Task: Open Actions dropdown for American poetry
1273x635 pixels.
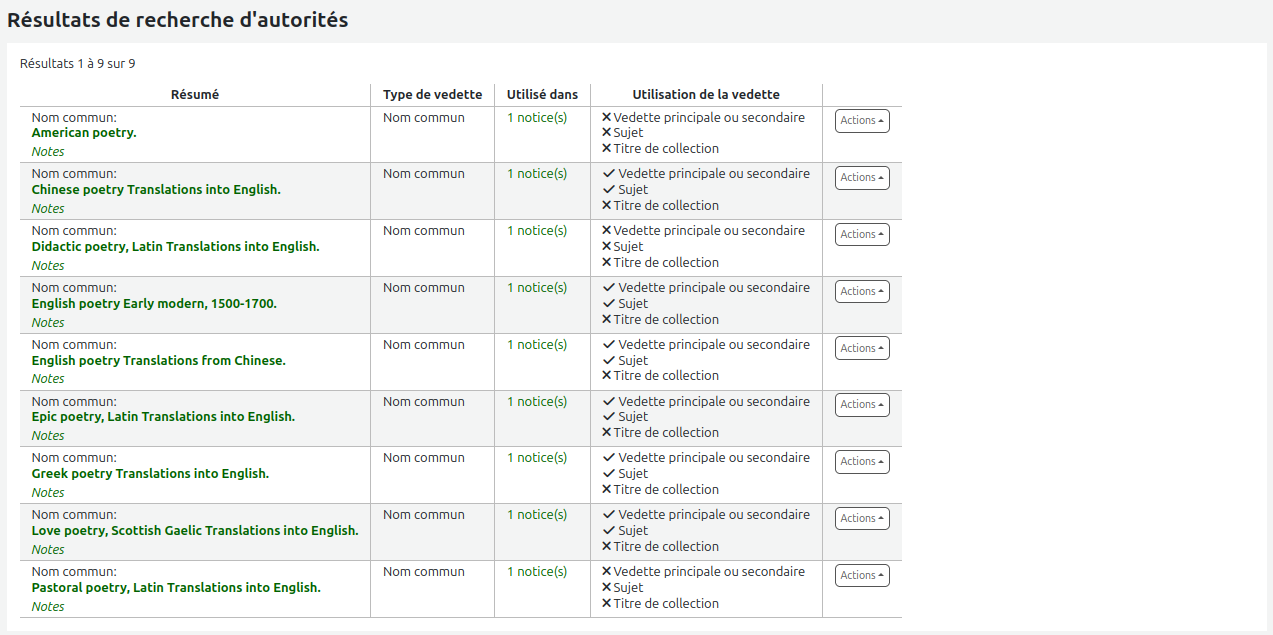Action: (861, 121)
